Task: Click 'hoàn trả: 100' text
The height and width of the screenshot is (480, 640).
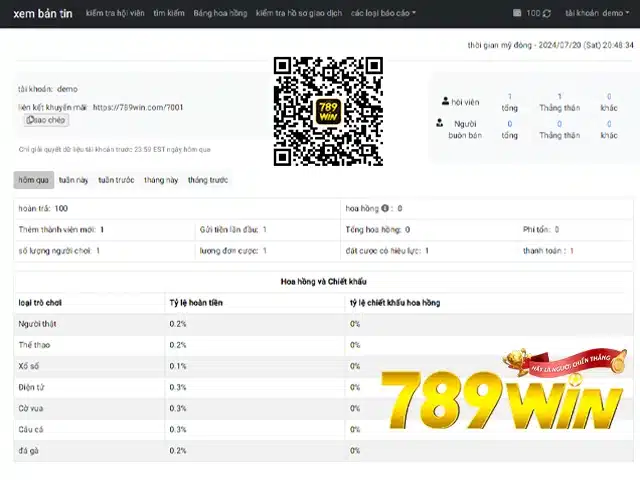Action: pos(43,209)
